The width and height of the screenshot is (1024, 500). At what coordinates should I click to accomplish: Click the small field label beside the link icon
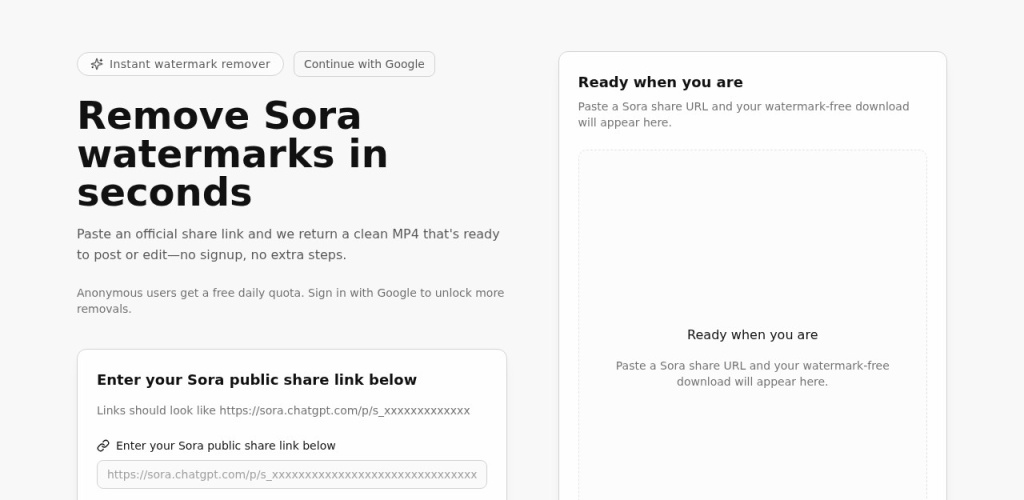click(x=226, y=446)
